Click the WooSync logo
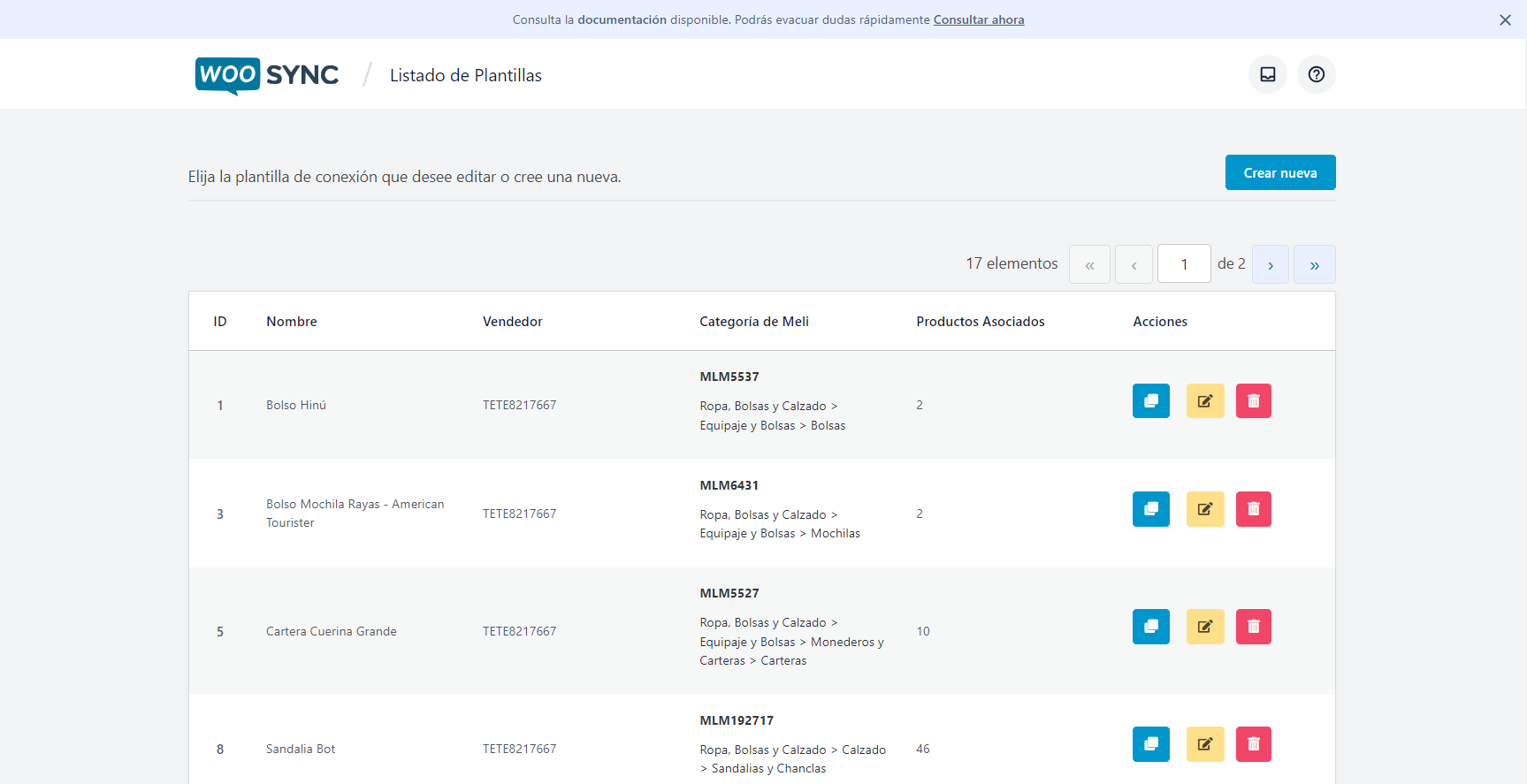Viewport: 1527px width, 784px height. [x=266, y=75]
